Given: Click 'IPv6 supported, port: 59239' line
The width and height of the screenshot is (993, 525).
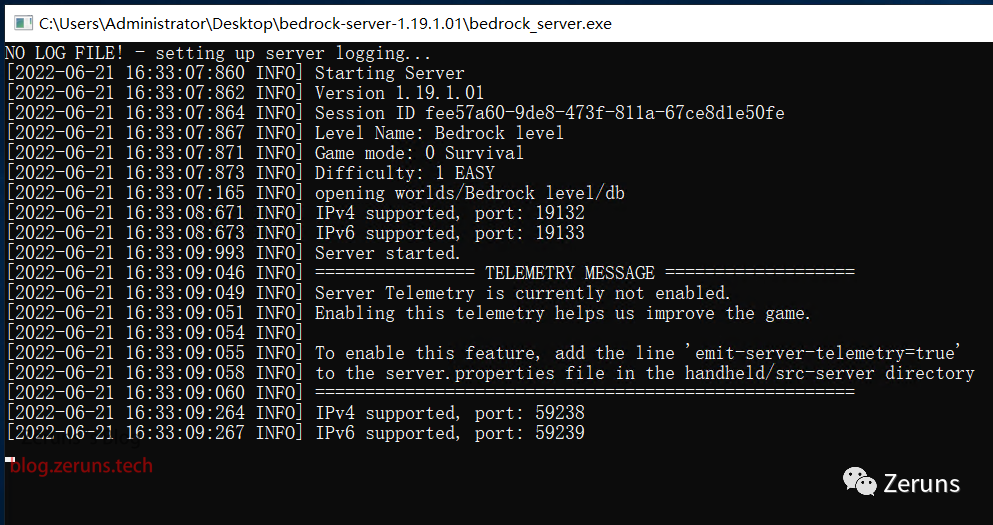Looking at the screenshot, I should coord(295,433).
